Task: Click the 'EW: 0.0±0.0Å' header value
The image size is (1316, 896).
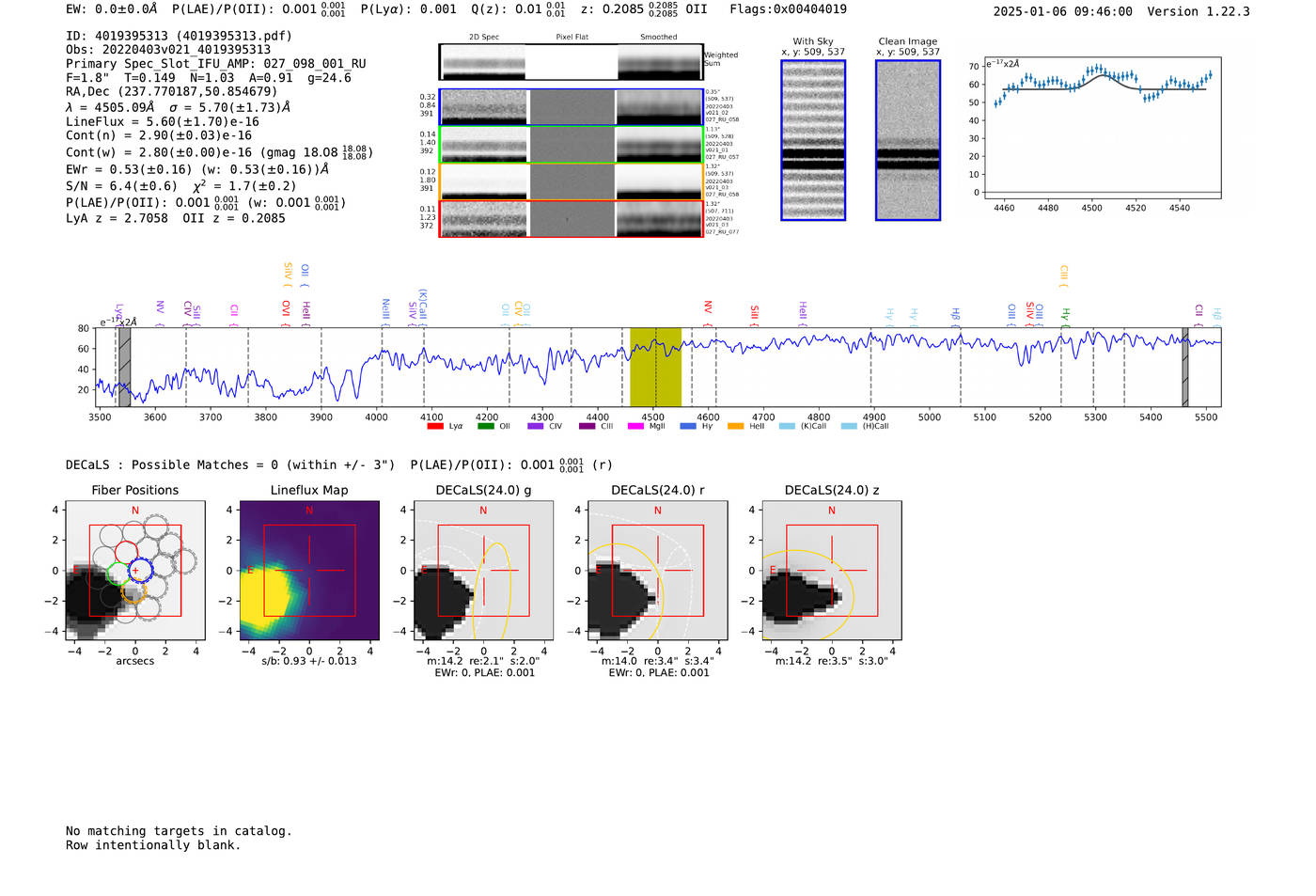Action: (x=112, y=8)
